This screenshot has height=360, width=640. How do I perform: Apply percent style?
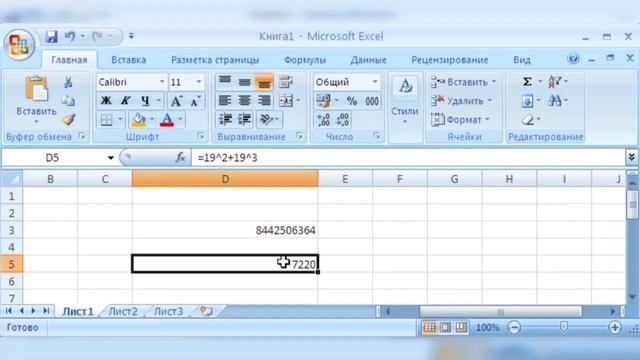click(x=352, y=100)
